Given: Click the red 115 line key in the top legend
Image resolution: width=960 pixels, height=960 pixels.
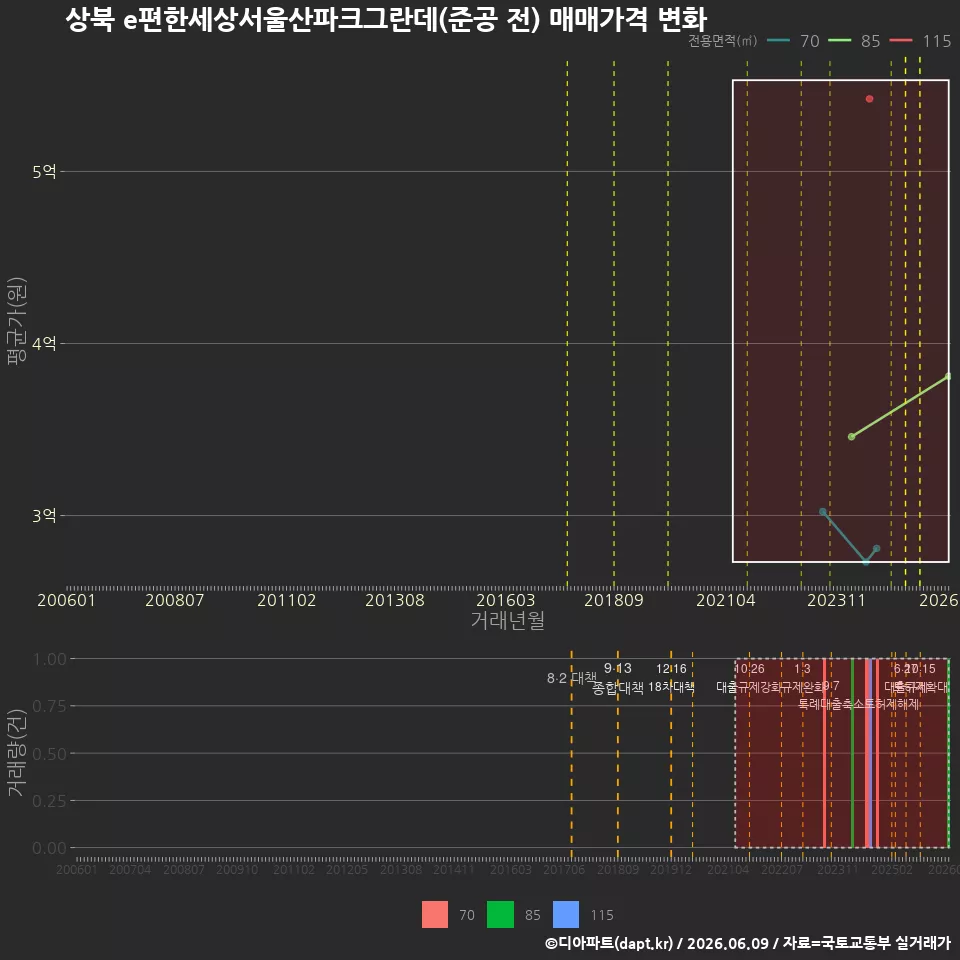Looking at the screenshot, I should tap(901, 40).
